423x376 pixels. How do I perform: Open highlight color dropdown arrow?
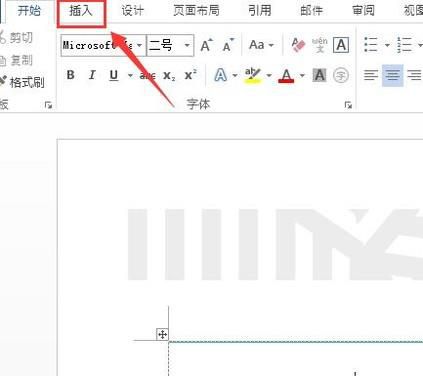[269, 76]
